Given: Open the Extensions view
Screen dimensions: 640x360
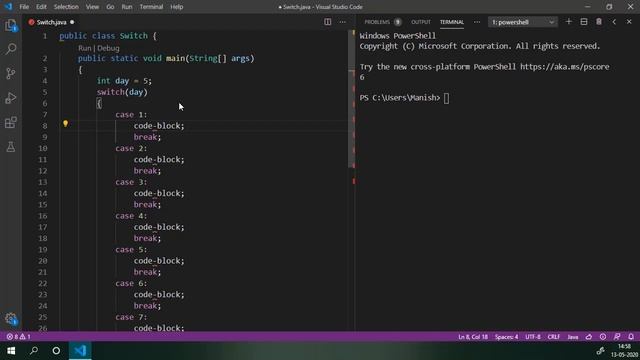Looking at the screenshot, I should click(11, 122).
